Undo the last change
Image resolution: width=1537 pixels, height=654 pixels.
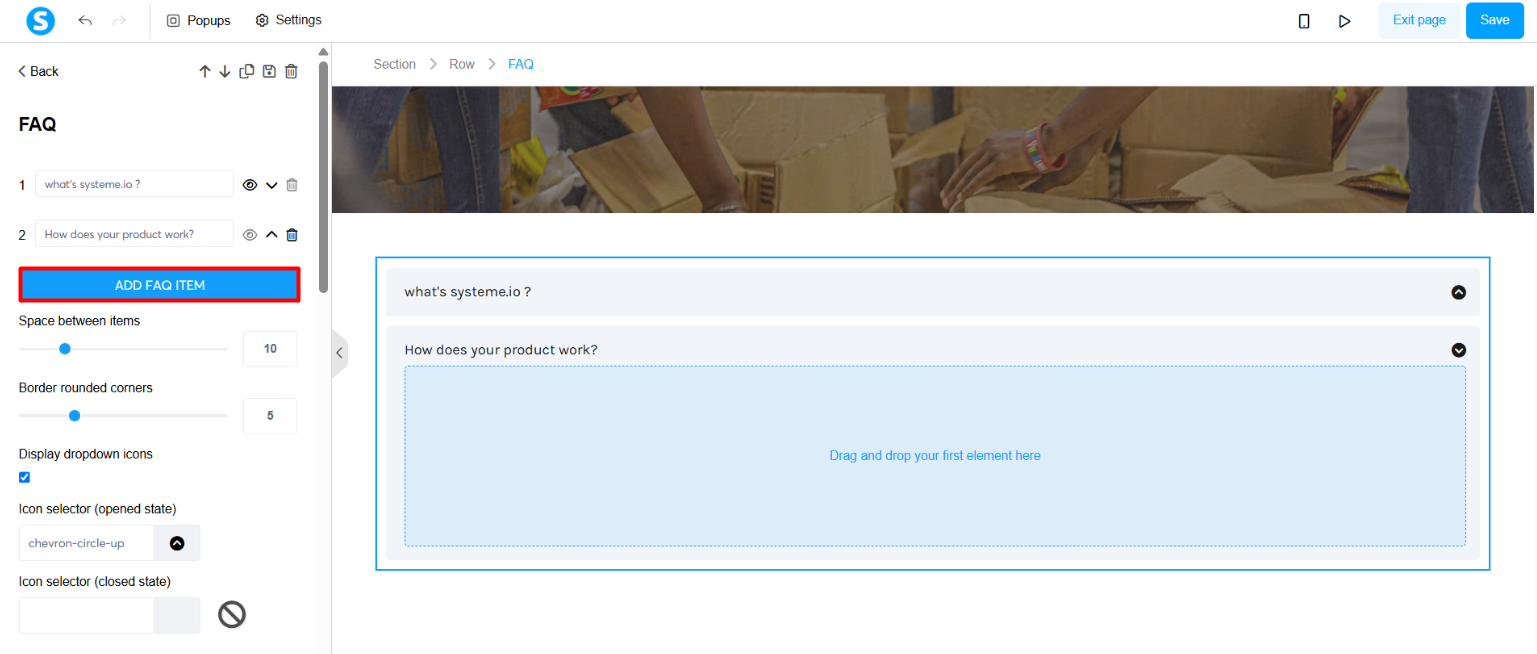(85, 20)
